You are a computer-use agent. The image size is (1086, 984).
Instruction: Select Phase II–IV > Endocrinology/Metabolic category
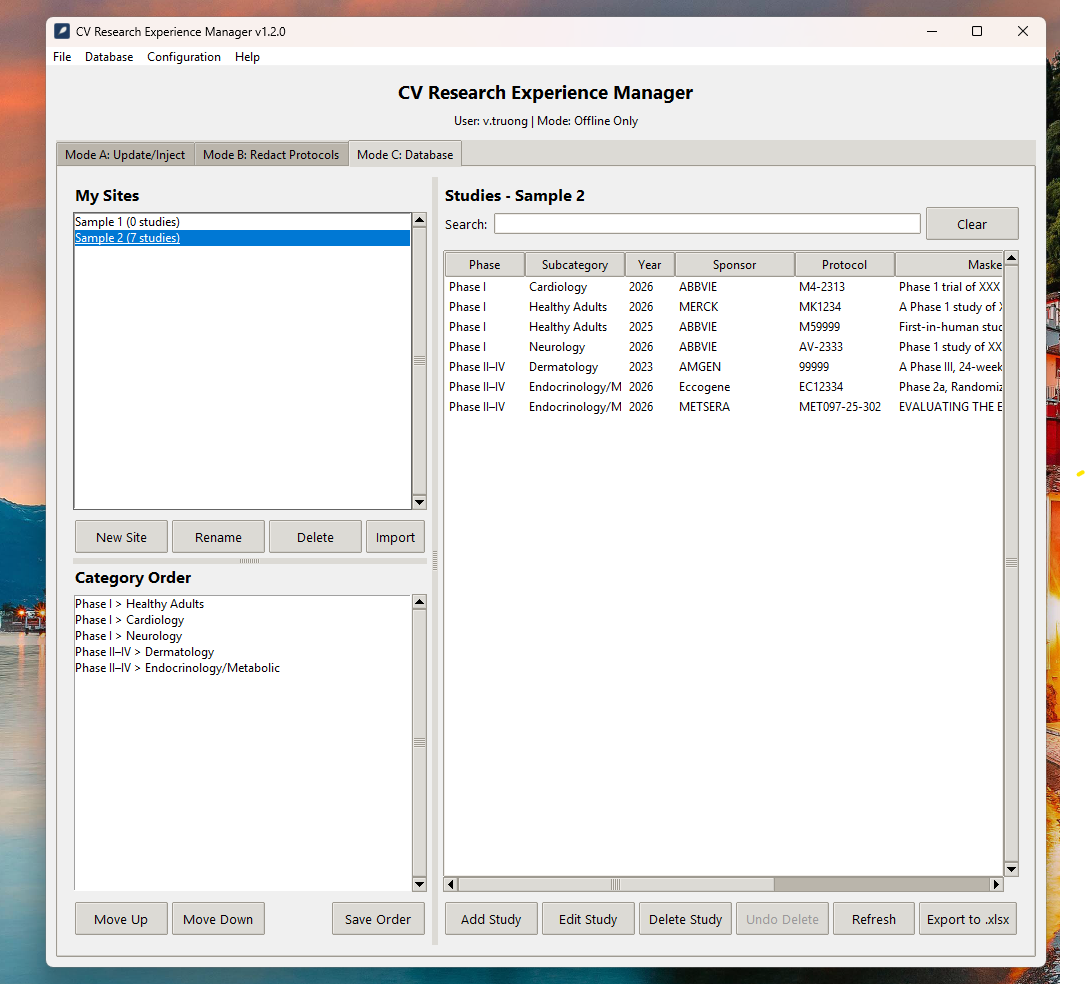242,668
